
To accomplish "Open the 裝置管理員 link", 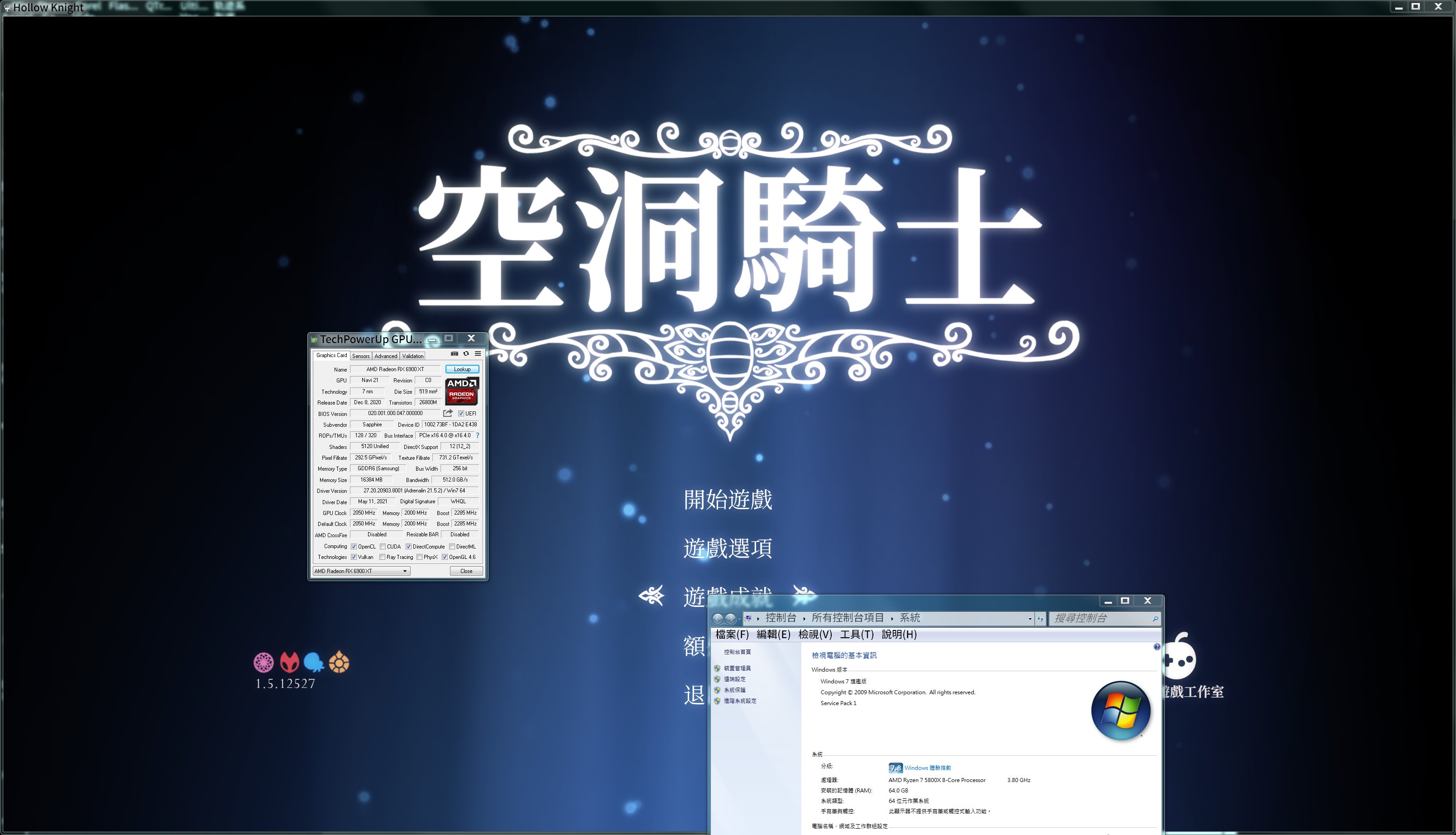I will point(737,669).
